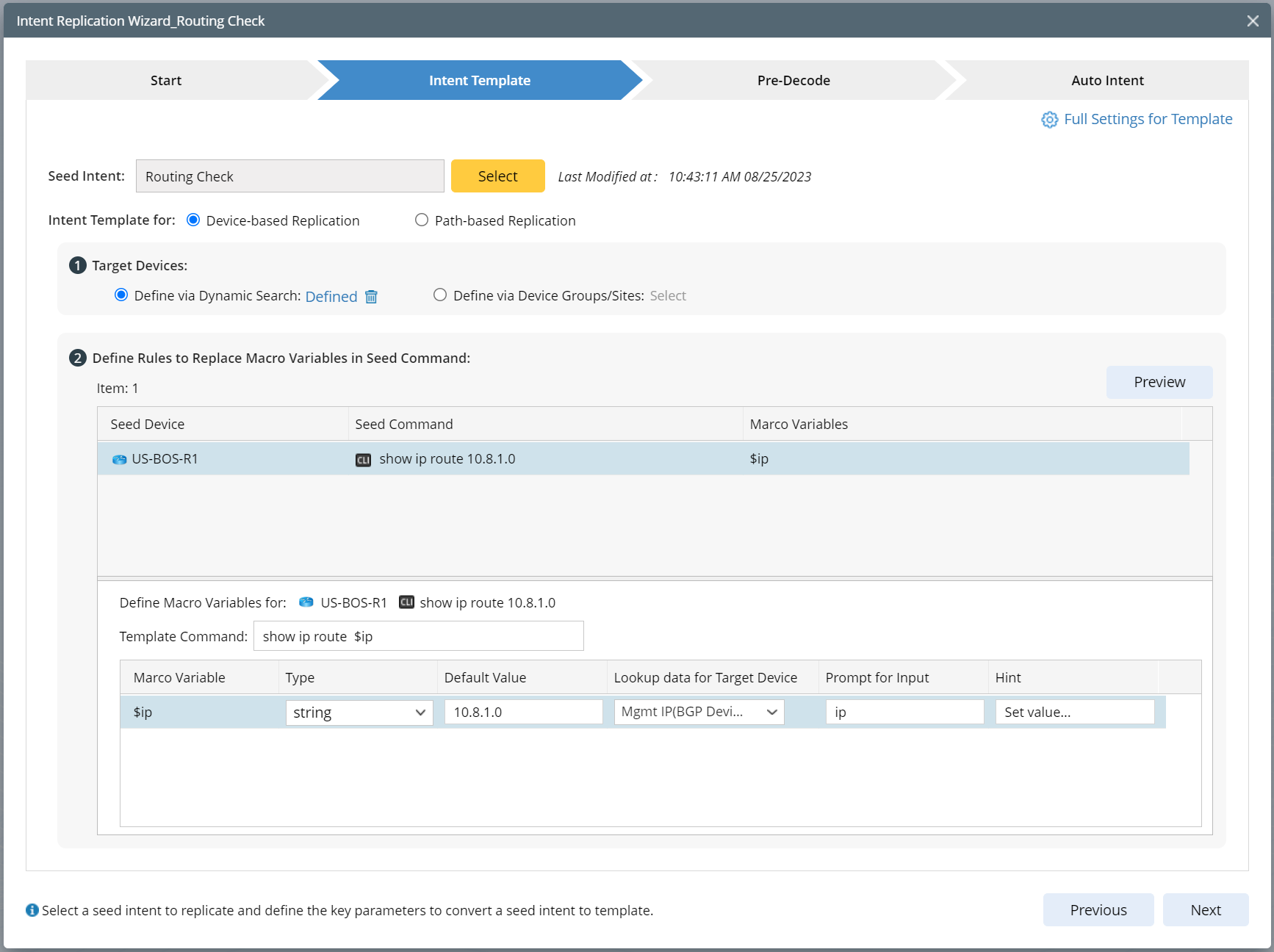The width and height of the screenshot is (1274, 952).
Task: Switch to the Pre-Decode tab
Action: (x=793, y=80)
